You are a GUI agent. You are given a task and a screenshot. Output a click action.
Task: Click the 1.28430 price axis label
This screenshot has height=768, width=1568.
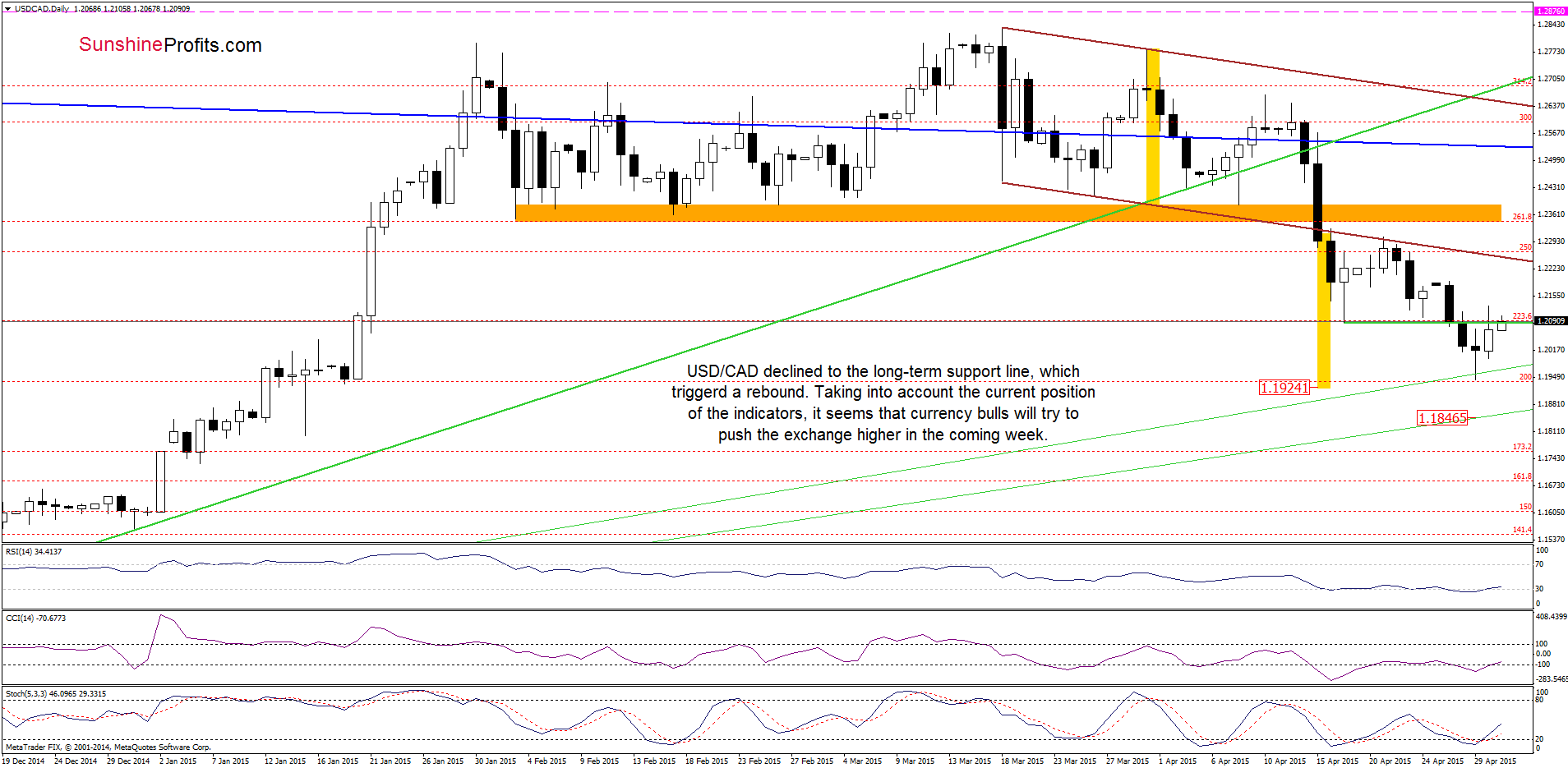[x=1551, y=25]
